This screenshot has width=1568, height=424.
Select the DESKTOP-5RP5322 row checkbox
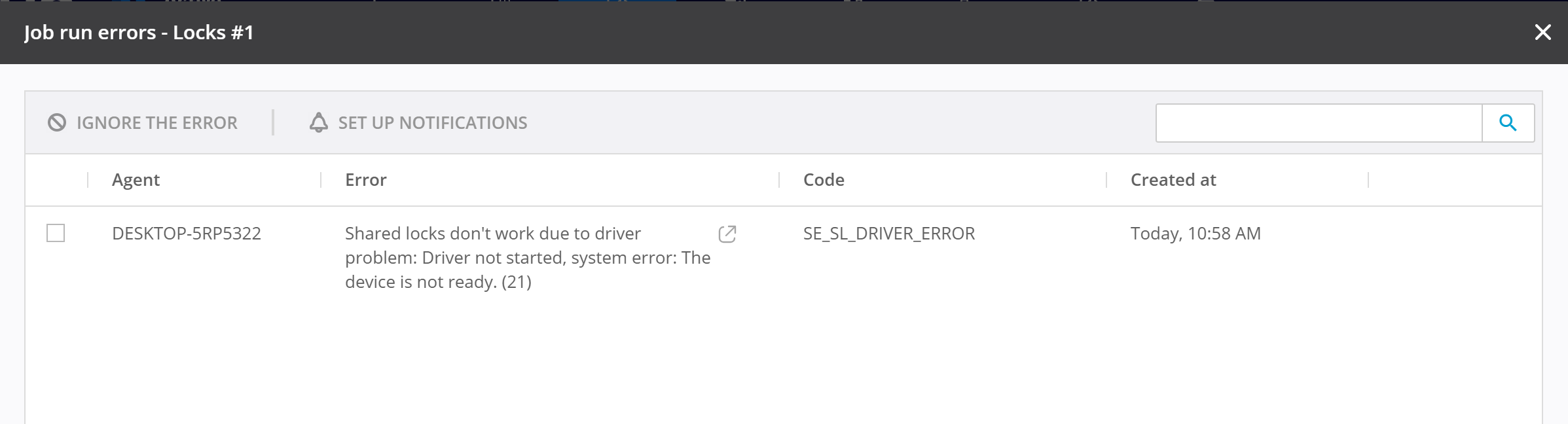(56, 233)
